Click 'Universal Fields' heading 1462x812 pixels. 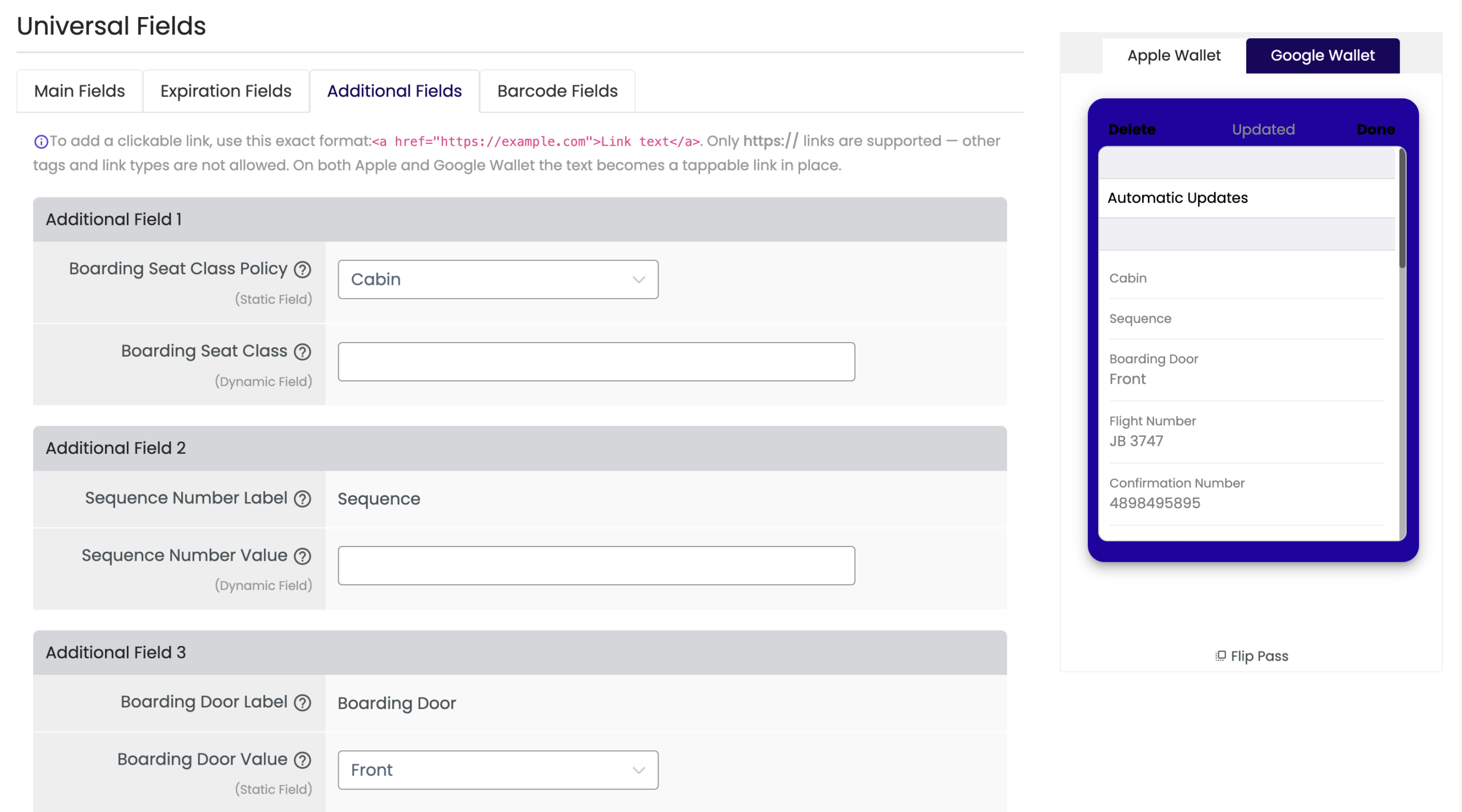[111, 26]
